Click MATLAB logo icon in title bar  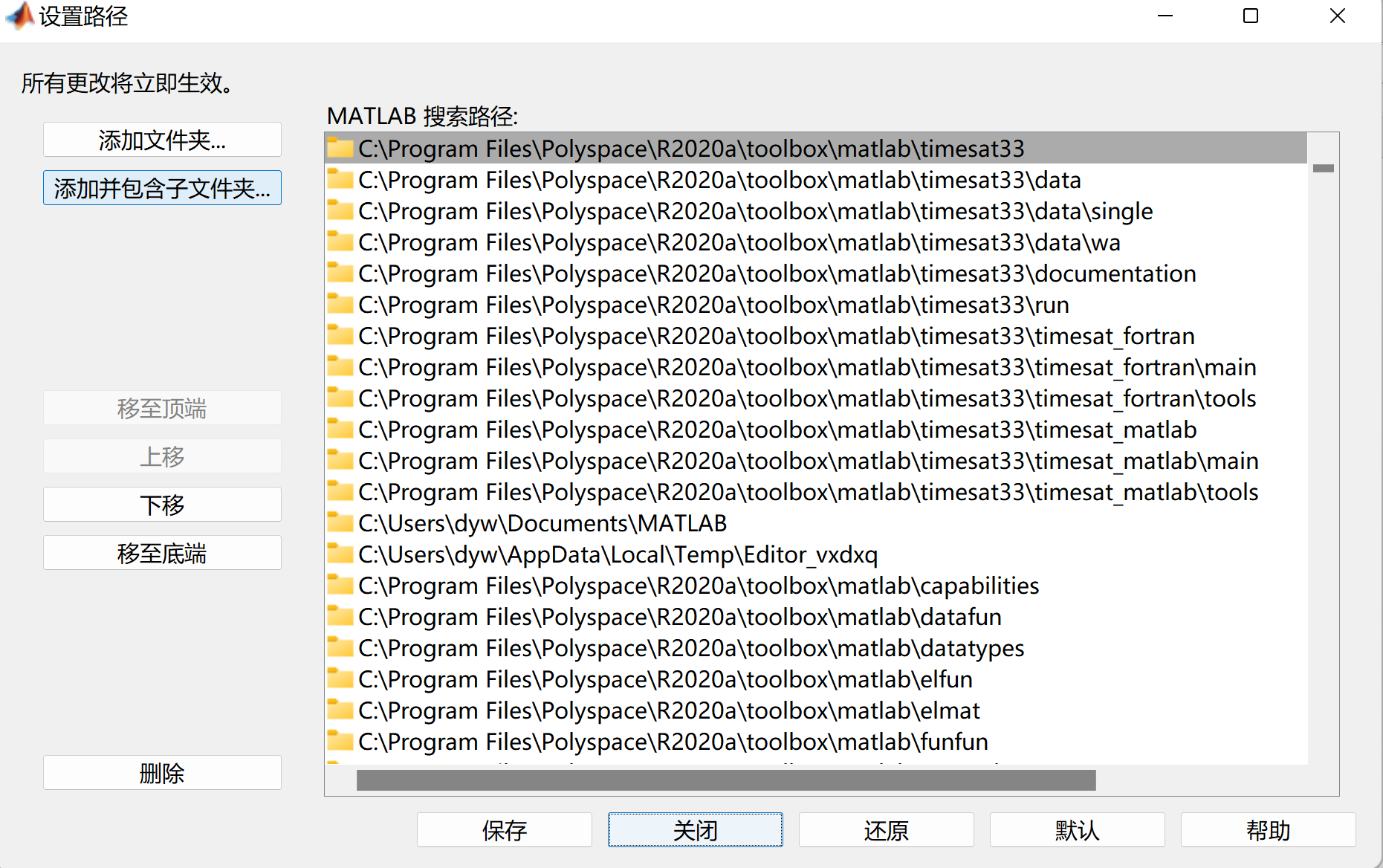point(20,16)
